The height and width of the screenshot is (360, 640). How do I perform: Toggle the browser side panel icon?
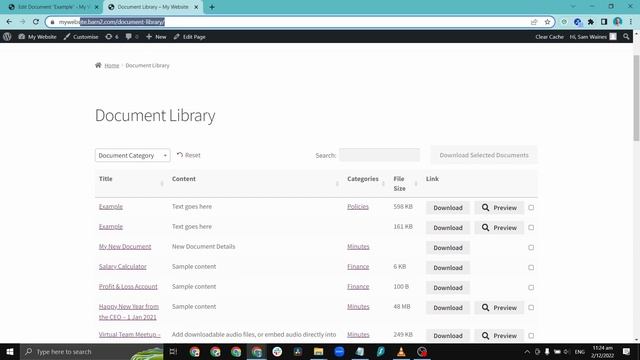click(x=604, y=22)
